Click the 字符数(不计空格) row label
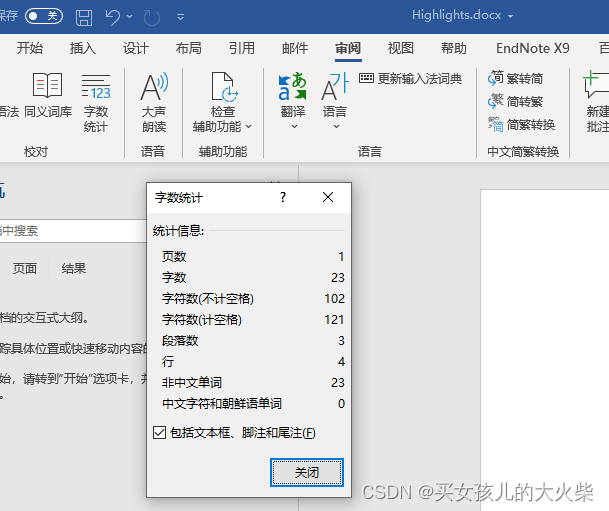609x511 pixels. (x=208, y=299)
